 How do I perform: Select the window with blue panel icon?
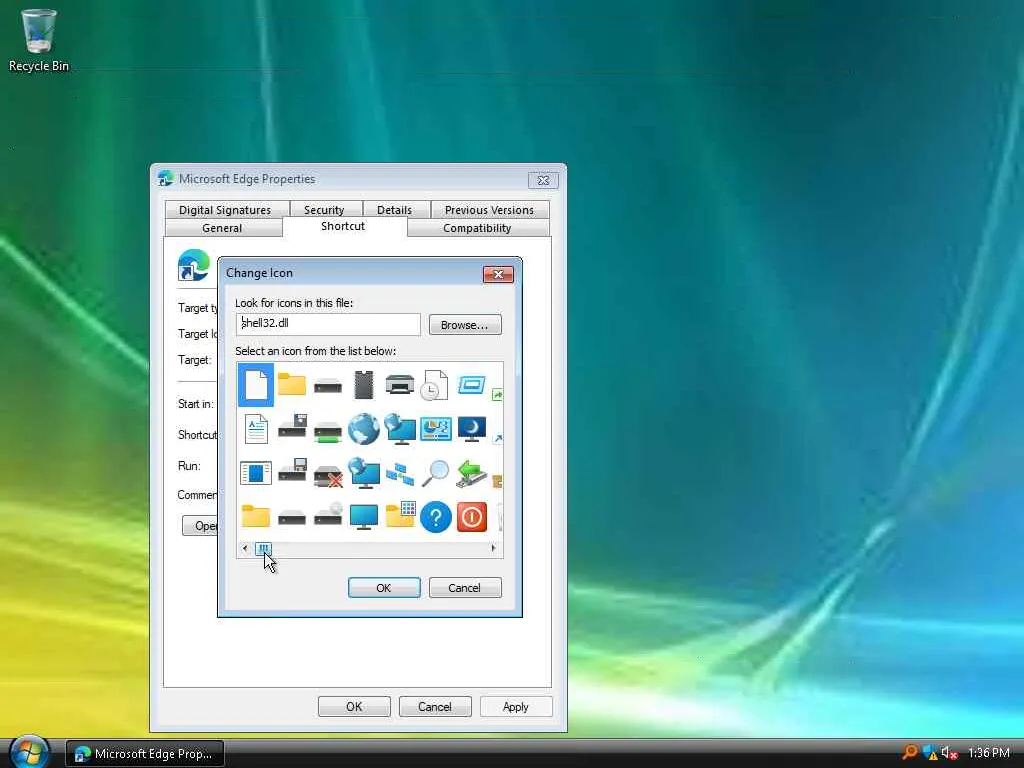click(255, 473)
